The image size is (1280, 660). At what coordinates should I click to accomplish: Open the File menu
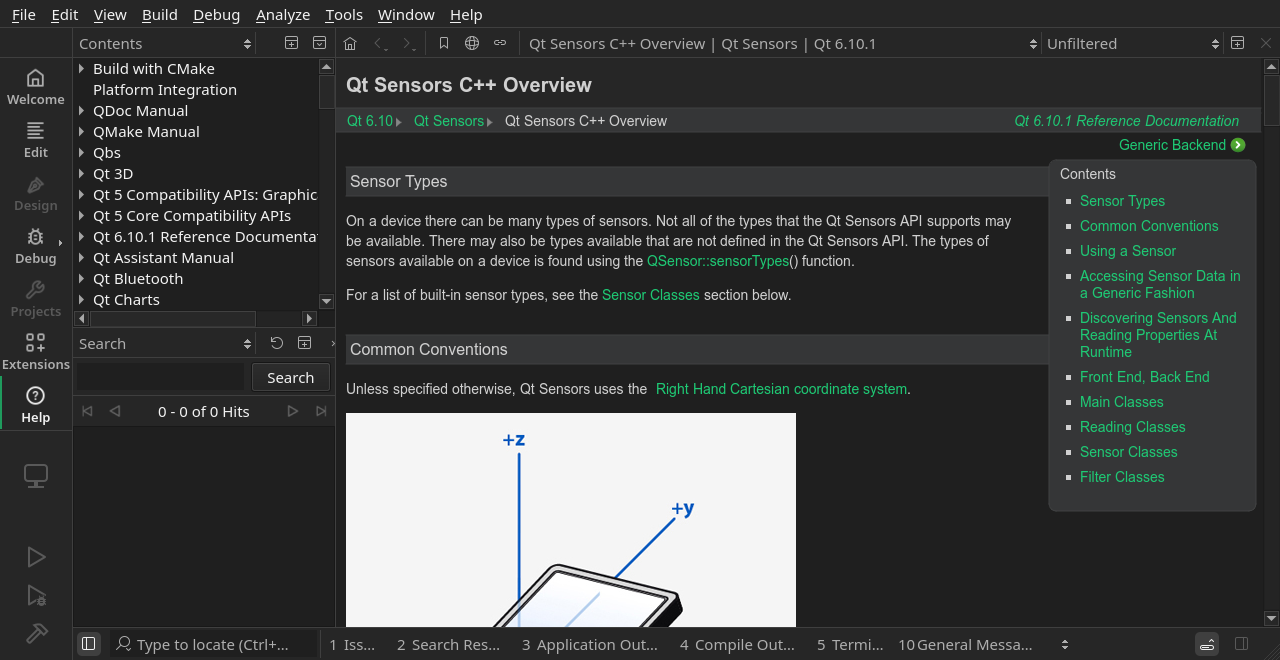[x=24, y=14]
